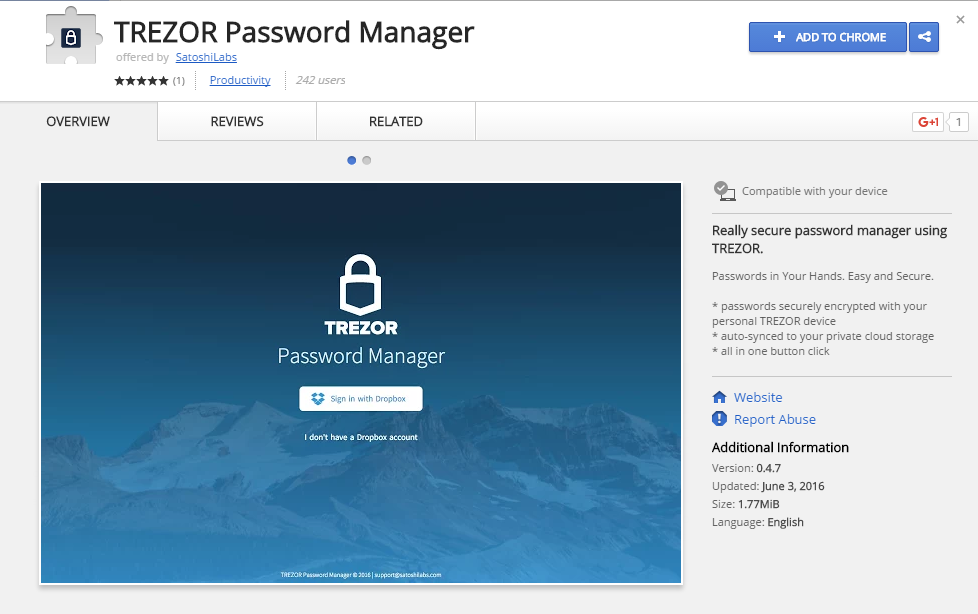Visit the extension Website link
Viewport: 978px width, 614px height.
click(x=758, y=397)
